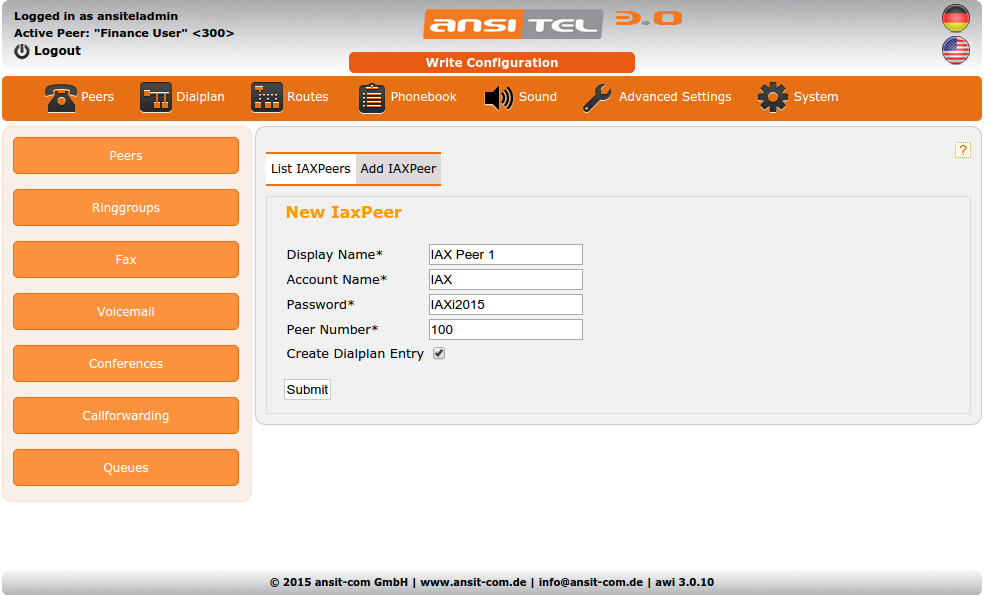Screen dimensions: 986x595
Task: Select the Routes keypad icon
Action: (266, 96)
